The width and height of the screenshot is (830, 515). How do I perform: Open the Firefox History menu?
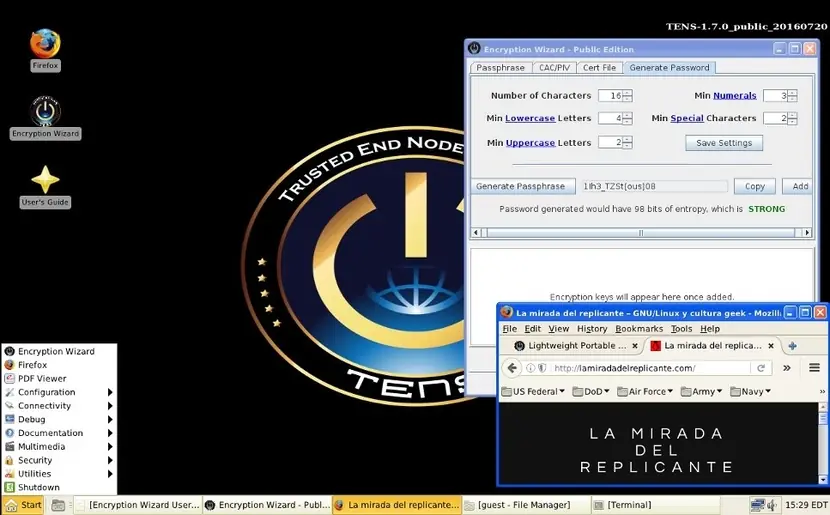pos(592,329)
